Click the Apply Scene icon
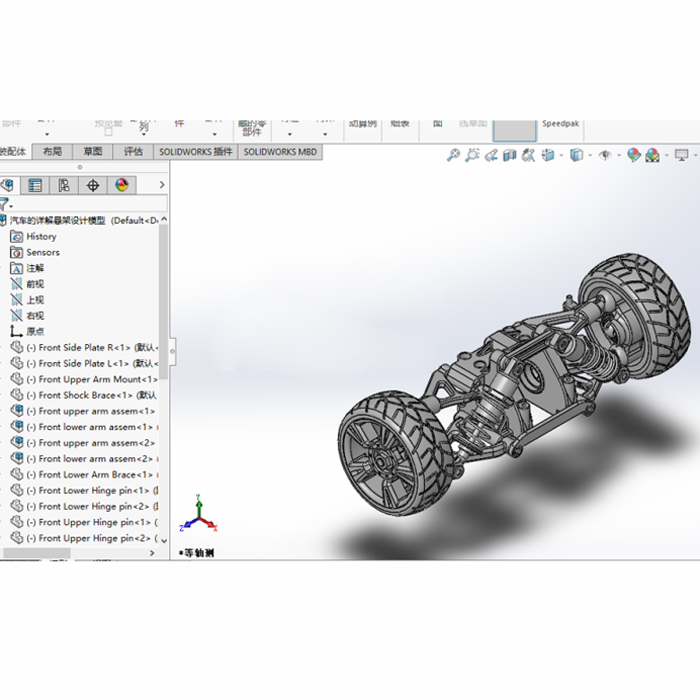Image resolution: width=700 pixels, height=700 pixels. [x=652, y=155]
